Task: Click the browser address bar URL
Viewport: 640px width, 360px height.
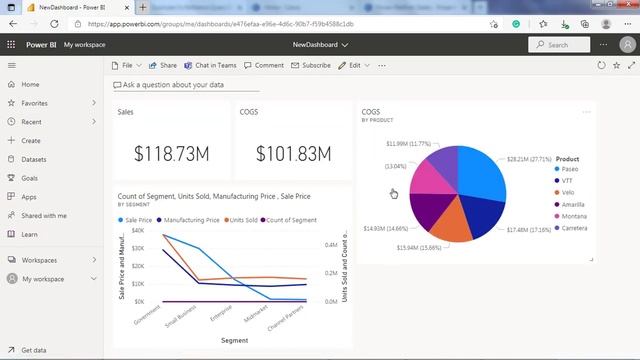Action: [x=221, y=24]
